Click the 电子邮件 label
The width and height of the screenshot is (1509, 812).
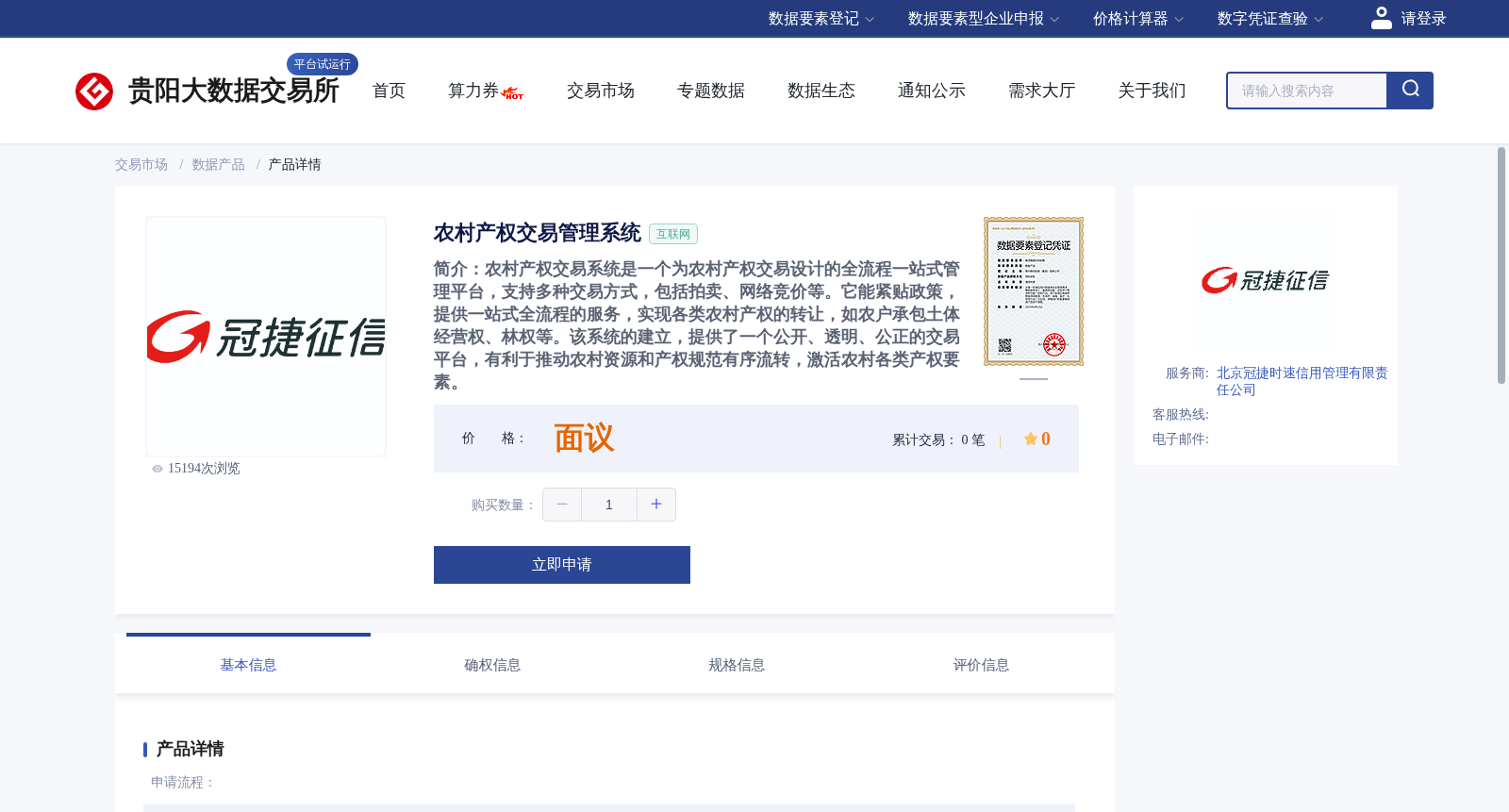pyautogui.click(x=1181, y=439)
